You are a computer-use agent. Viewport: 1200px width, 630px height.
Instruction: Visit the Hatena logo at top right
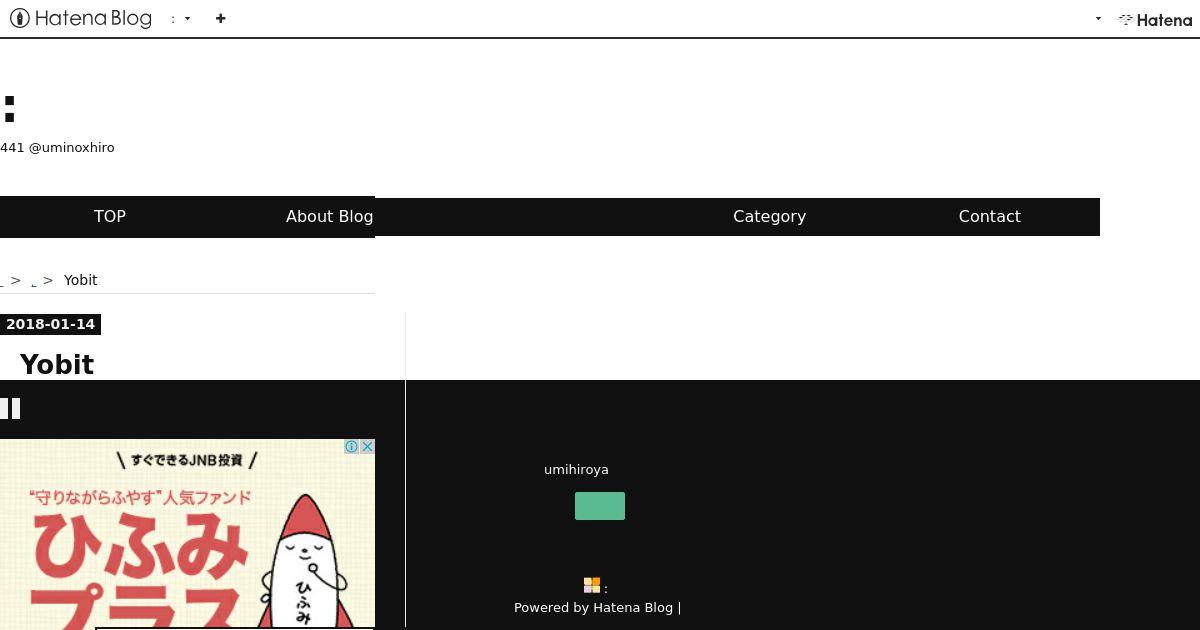pos(1155,19)
